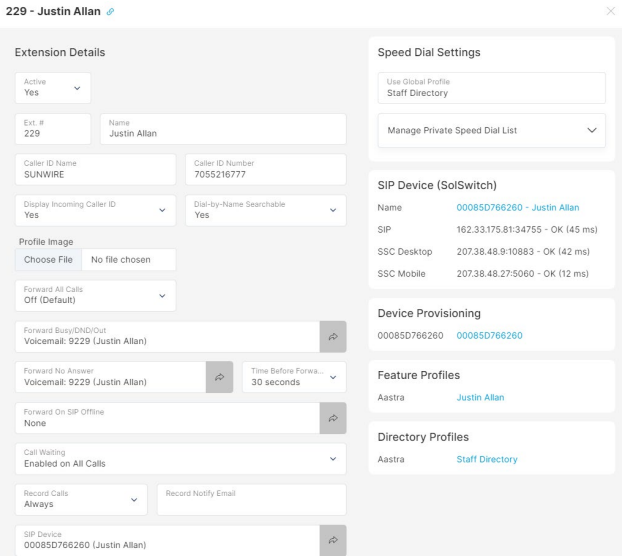
Task: Click forward arrow icon for Forward No Answer
Action: 220,377
